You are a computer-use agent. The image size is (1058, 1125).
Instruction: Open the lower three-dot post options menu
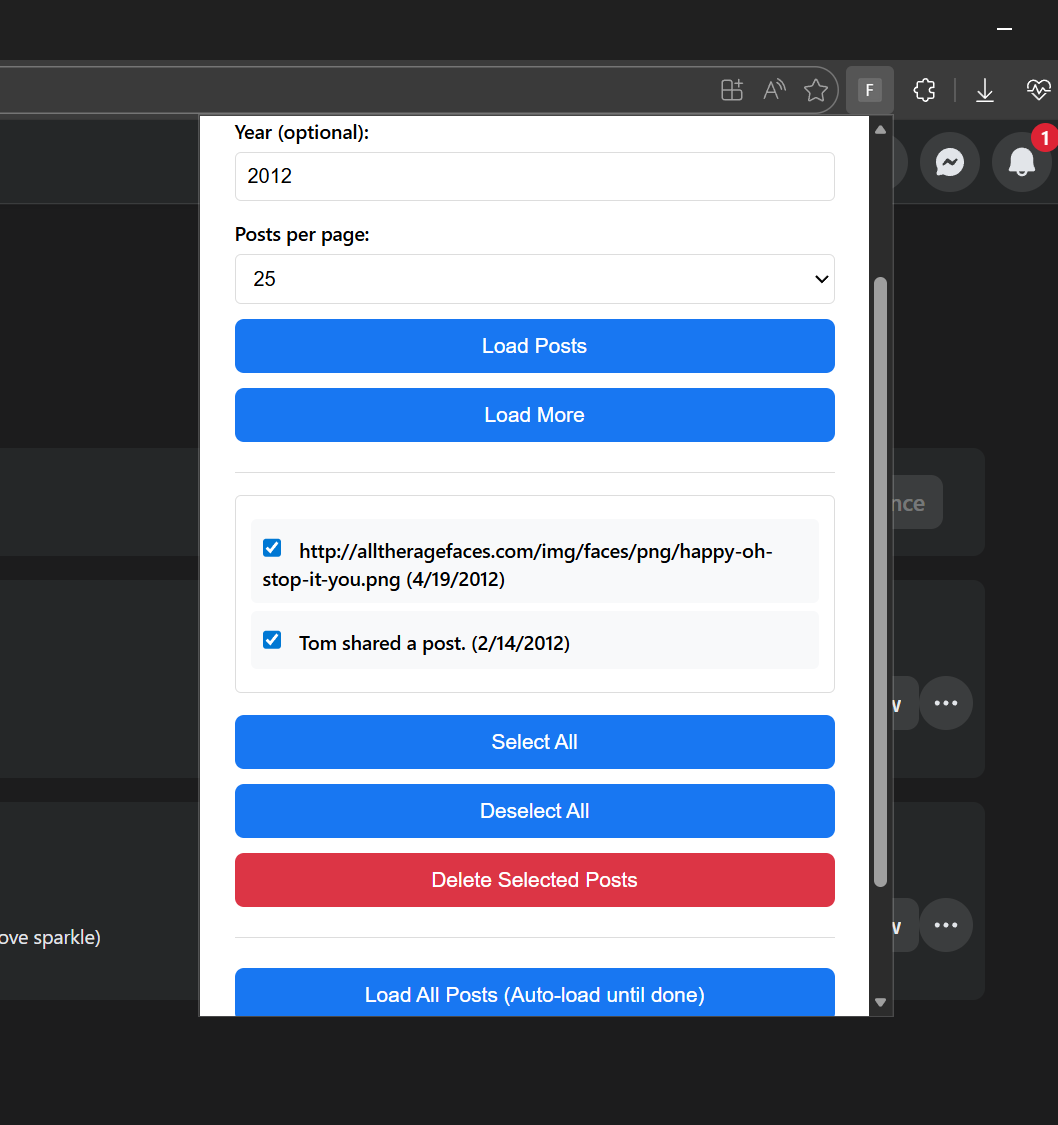tap(946, 925)
